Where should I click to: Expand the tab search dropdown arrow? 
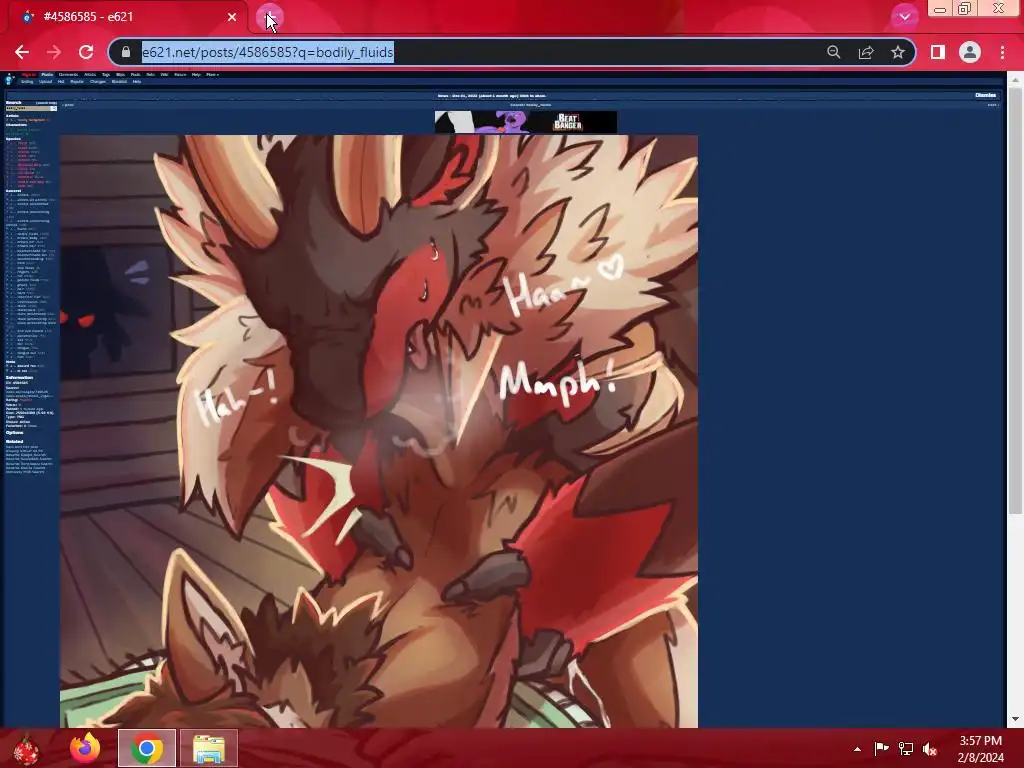[x=904, y=17]
